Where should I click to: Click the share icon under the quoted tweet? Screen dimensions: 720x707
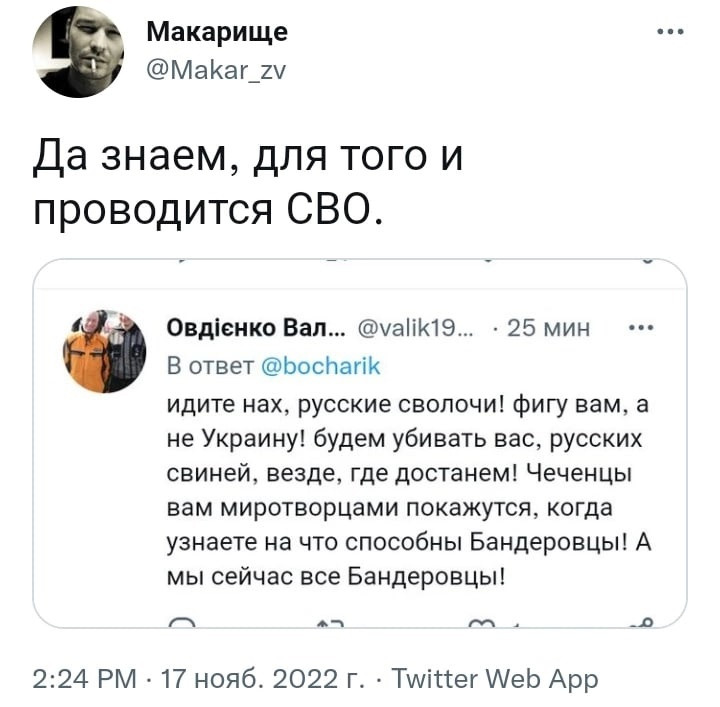(640, 622)
